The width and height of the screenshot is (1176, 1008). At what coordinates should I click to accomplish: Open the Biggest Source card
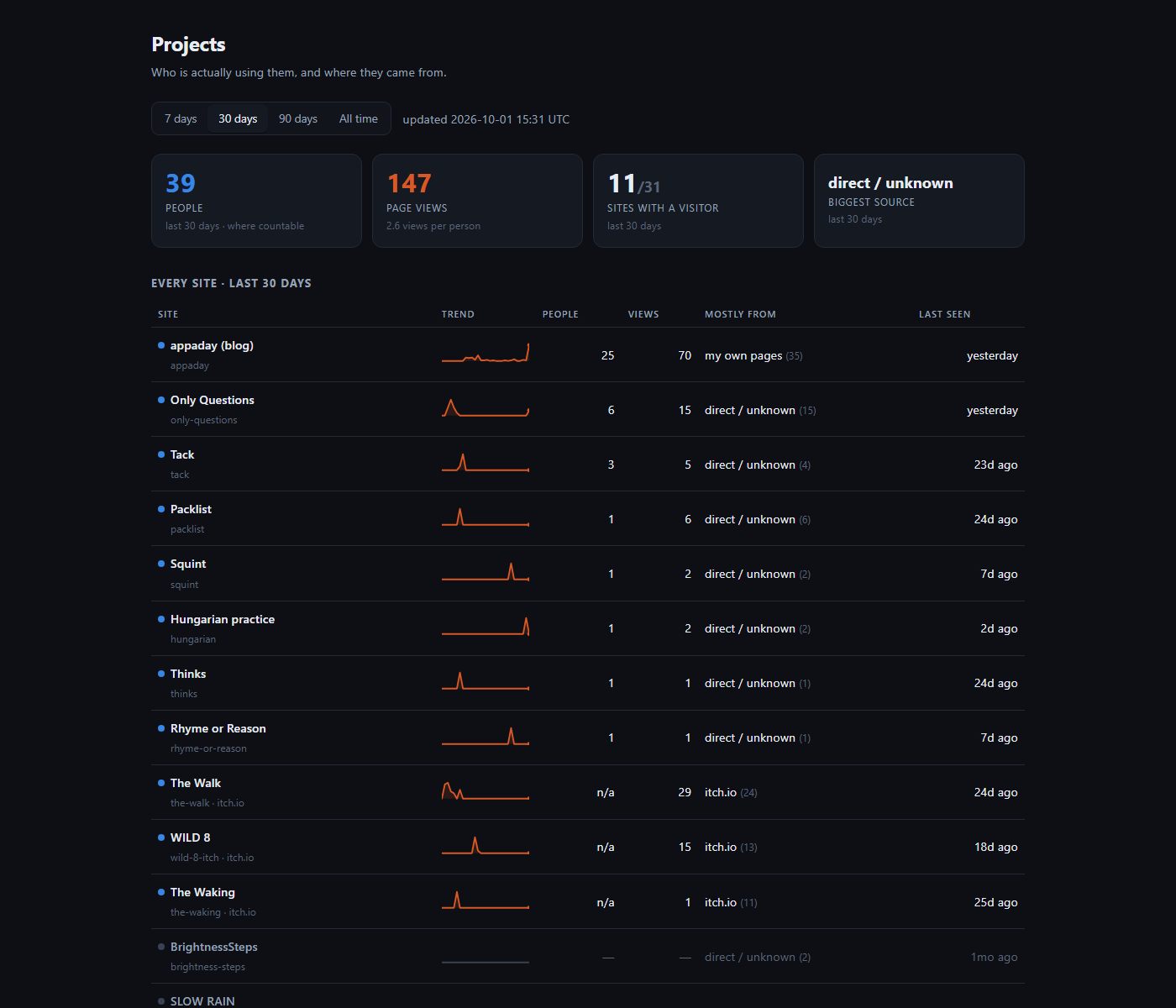click(x=919, y=201)
